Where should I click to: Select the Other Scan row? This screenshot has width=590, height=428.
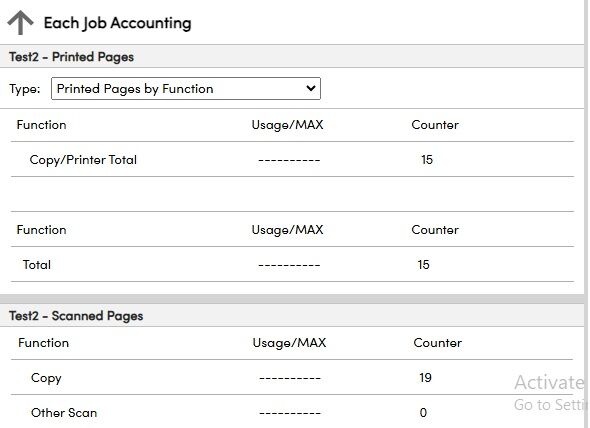(292, 412)
